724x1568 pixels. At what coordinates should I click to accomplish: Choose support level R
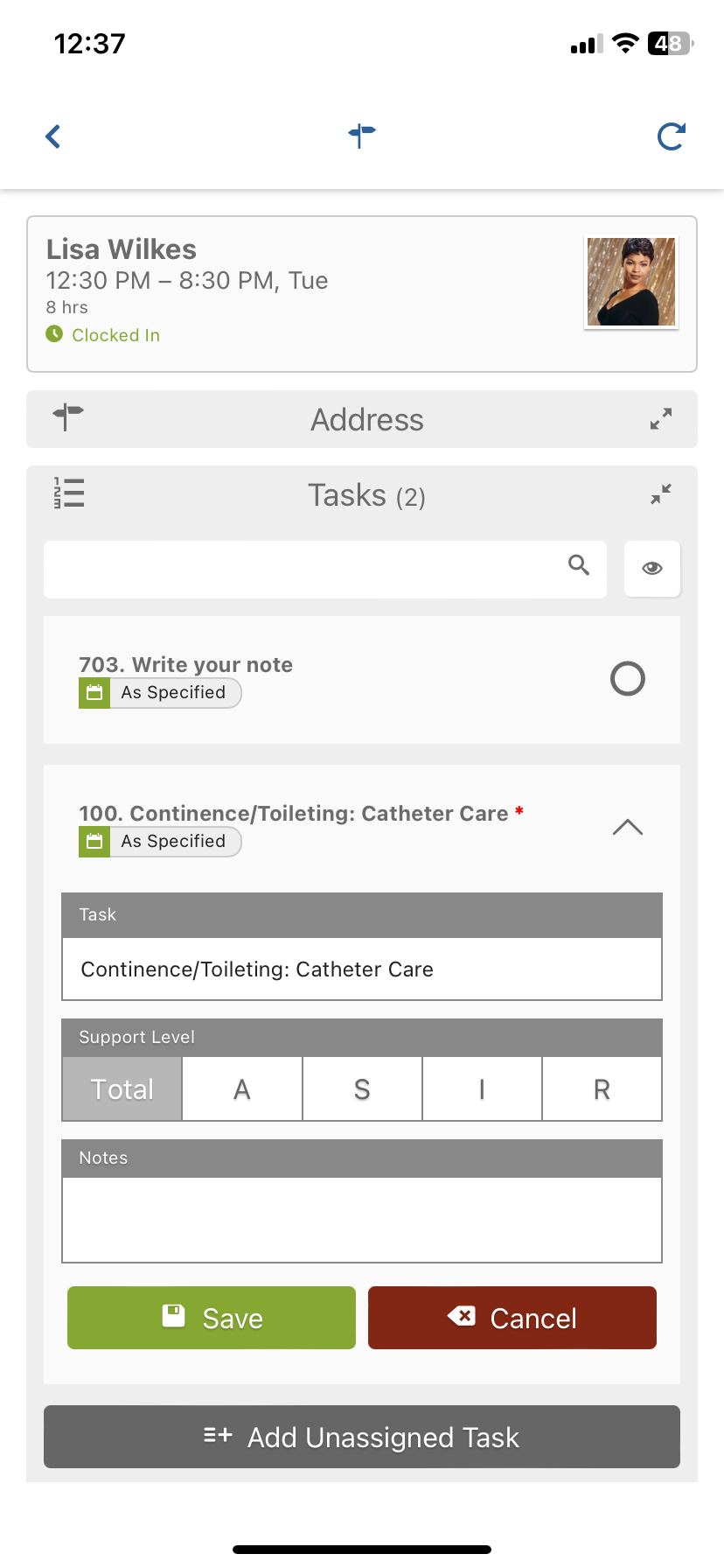[x=602, y=1089]
